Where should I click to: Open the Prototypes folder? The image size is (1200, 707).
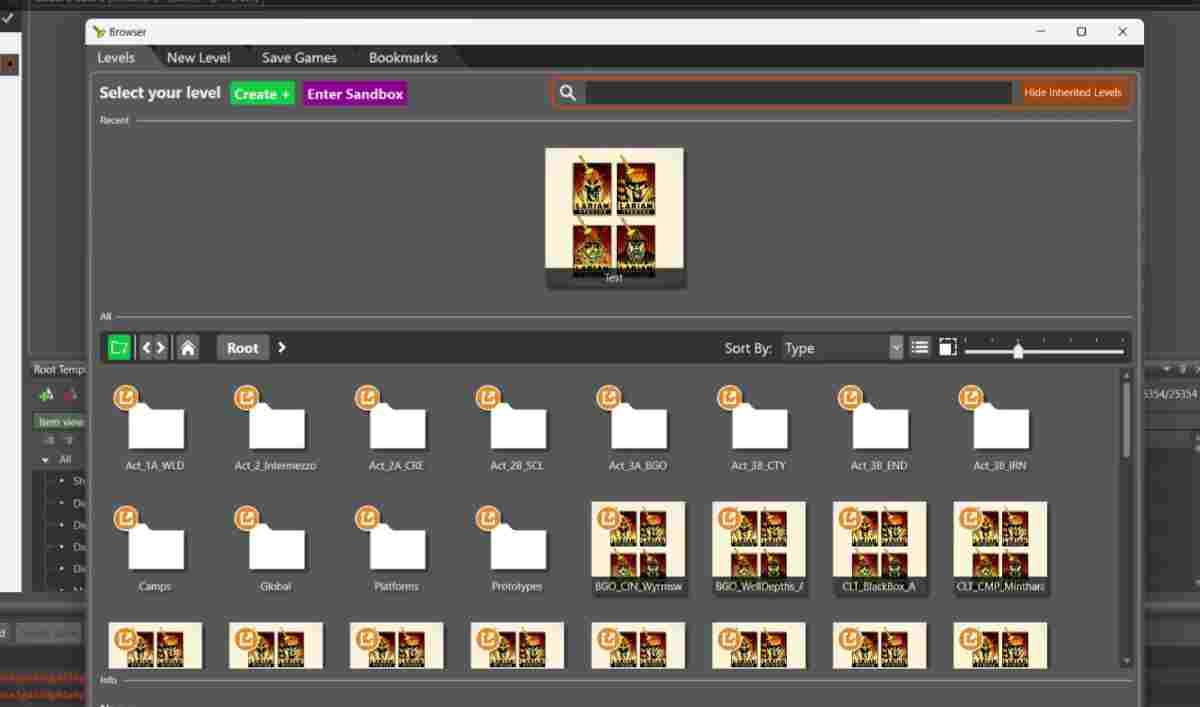coord(518,549)
